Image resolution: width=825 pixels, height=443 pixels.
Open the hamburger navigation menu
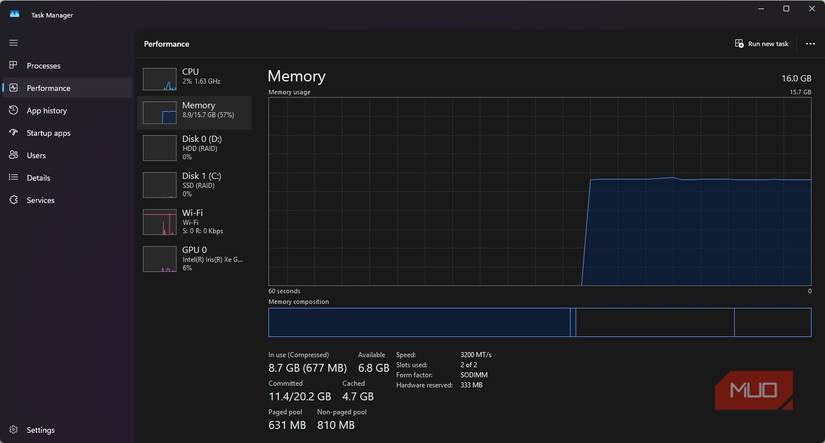point(14,43)
